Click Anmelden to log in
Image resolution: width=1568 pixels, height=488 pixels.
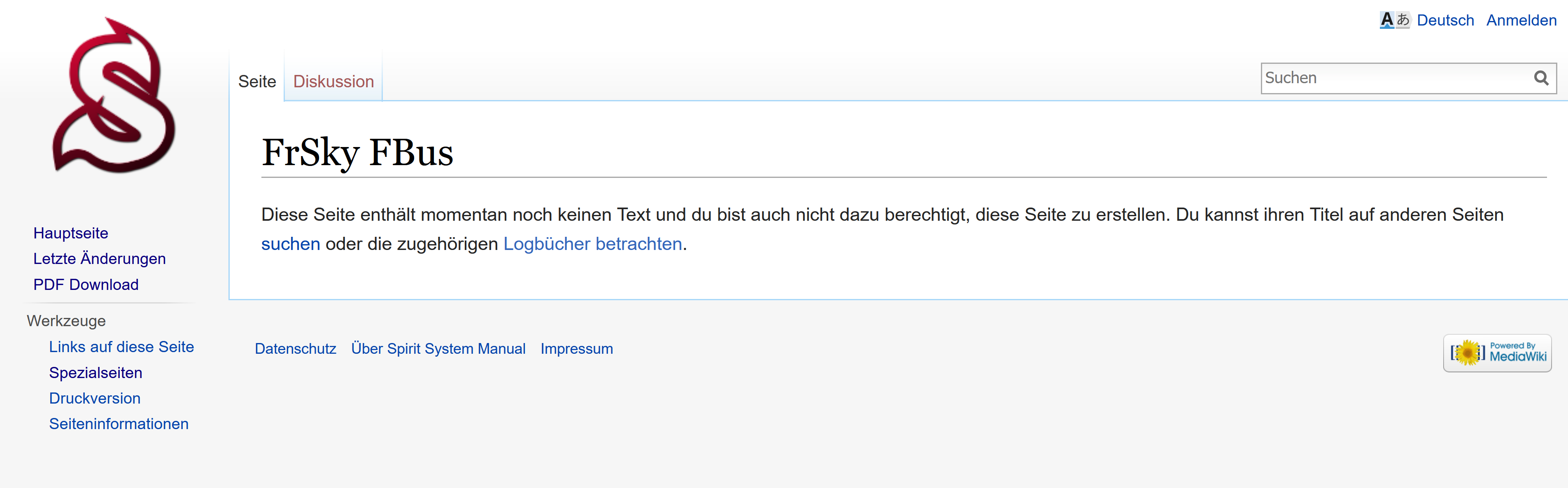coord(1521,20)
